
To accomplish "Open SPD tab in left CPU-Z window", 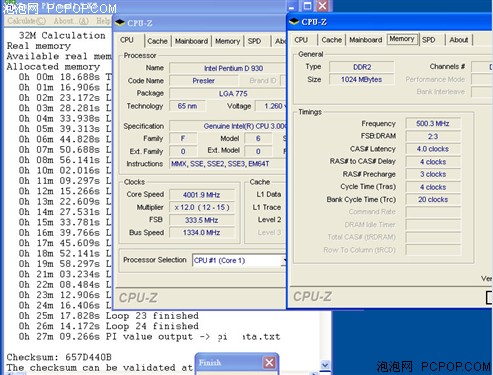I will point(254,41).
